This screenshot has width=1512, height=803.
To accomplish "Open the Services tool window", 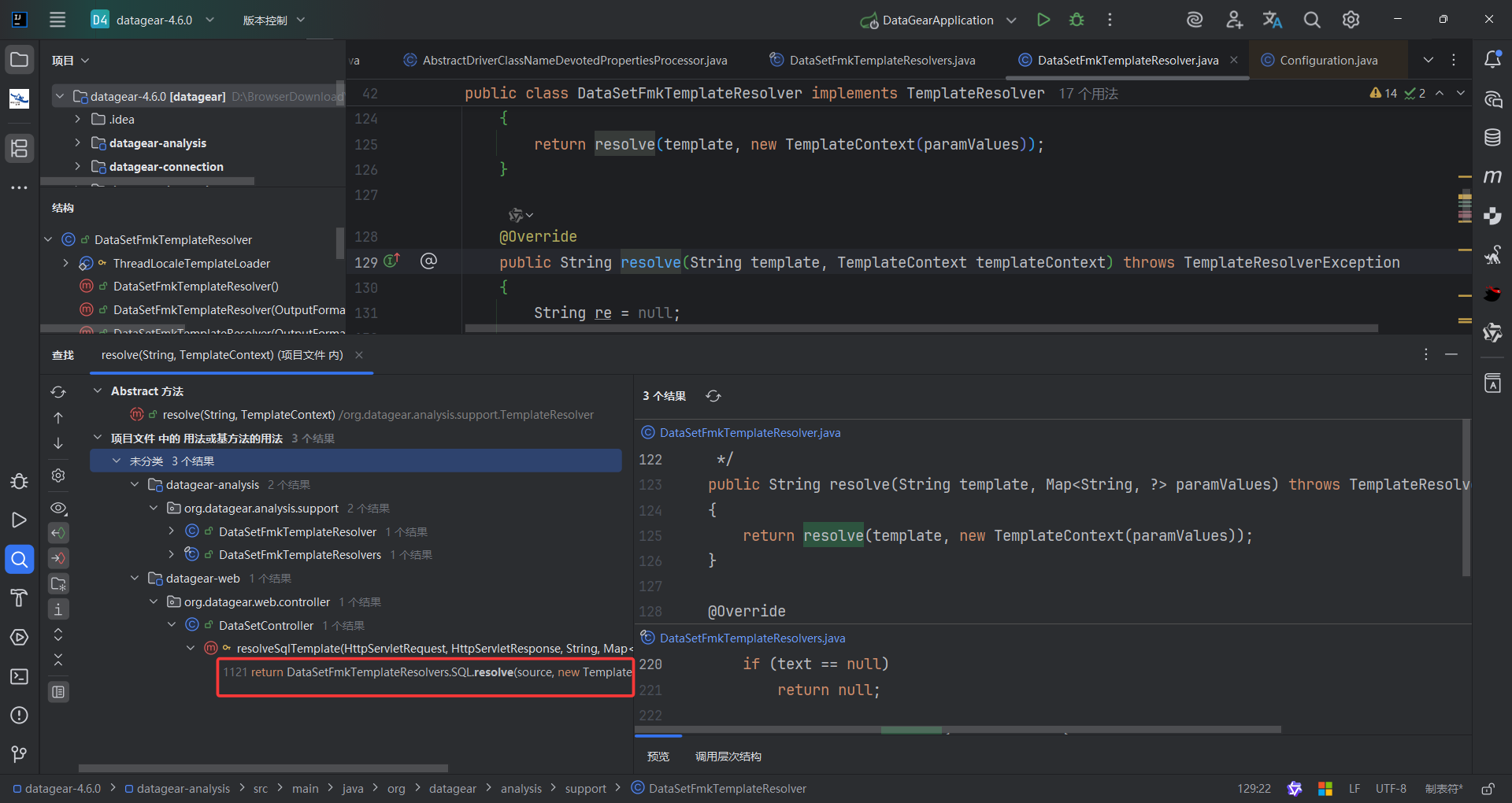I will tap(19, 637).
